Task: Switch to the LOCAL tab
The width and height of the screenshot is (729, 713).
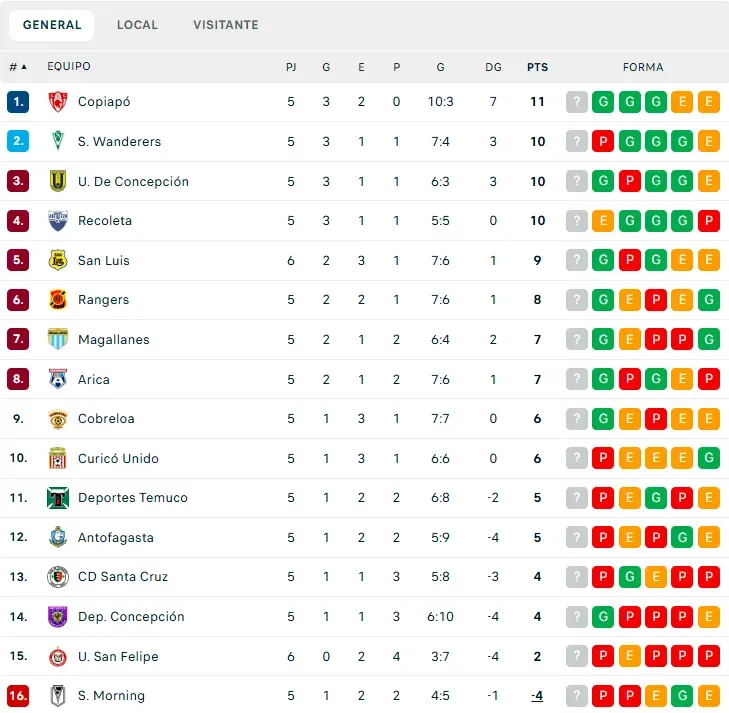Action: [x=137, y=25]
